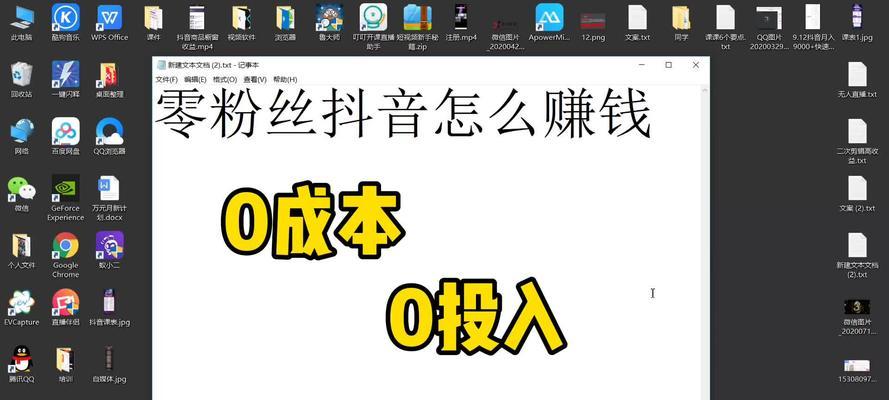The width and height of the screenshot is (889, 400).
Task: Select the 9.12抖音月入9000 file
Action: coord(813,27)
